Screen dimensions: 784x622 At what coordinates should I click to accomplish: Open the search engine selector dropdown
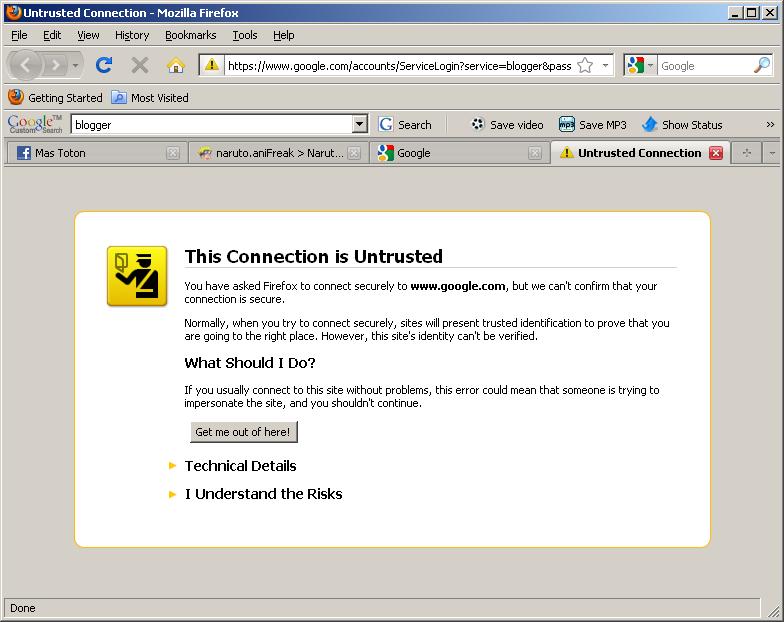tap(640, 66)
